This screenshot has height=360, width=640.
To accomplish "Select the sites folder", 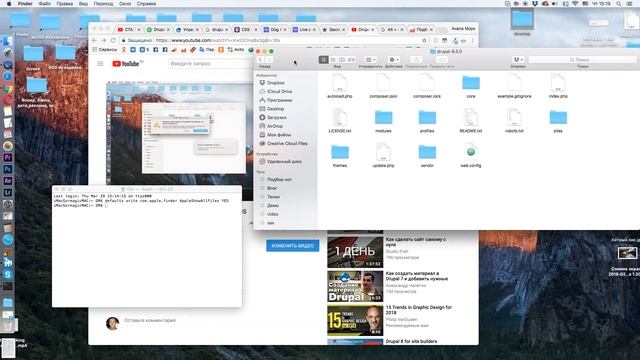I will point(558,121).
